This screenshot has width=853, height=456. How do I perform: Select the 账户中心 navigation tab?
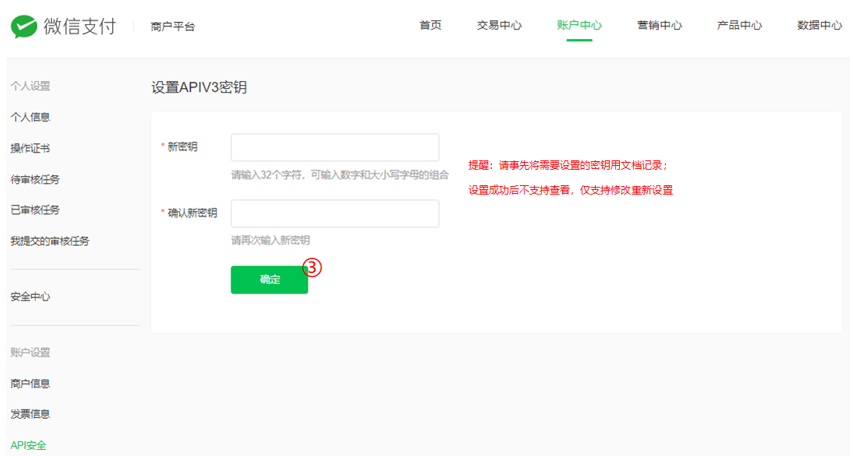579,26
